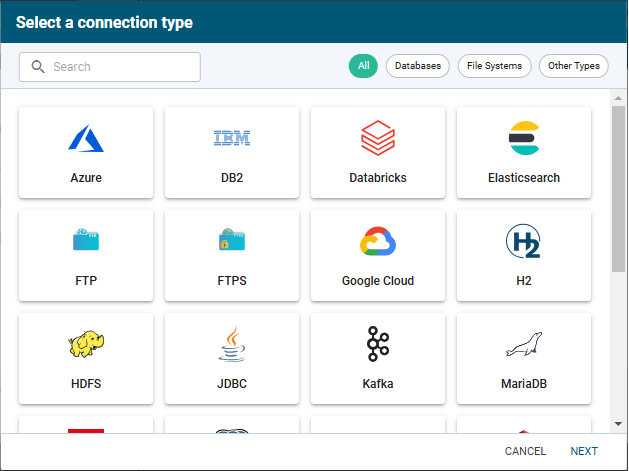The height and width of the screenshot is (471, 629).
Task: Choose the HDFS elephant icon
Action: (x=86, y=344)
